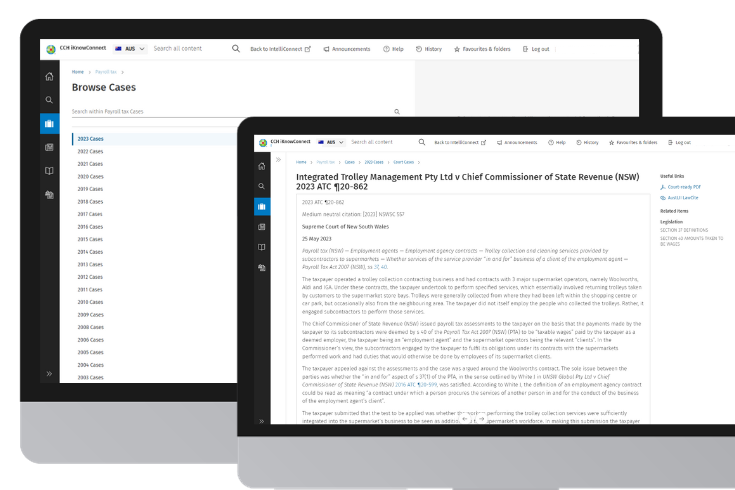The image size is (735, 490).
Task: Select 2023 Cases in the case list
Action: coord(91,139)
